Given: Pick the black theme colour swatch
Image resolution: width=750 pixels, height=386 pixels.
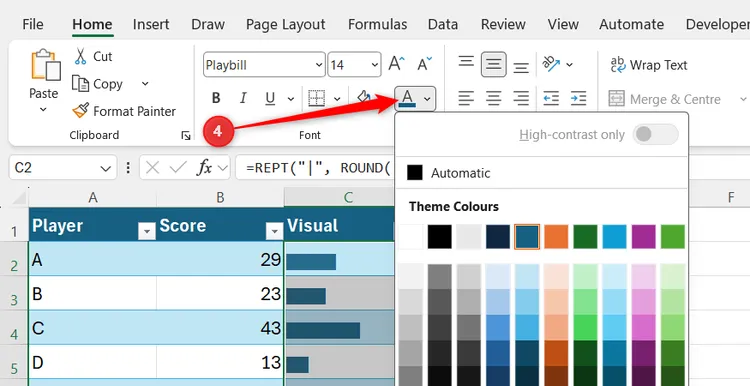Looking at the screenshot, I should click(440, 237).
